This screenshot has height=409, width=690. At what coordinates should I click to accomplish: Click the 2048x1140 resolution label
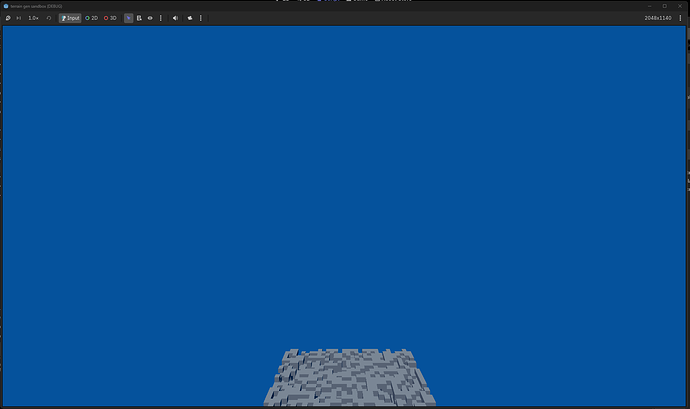tap(658, 18)
